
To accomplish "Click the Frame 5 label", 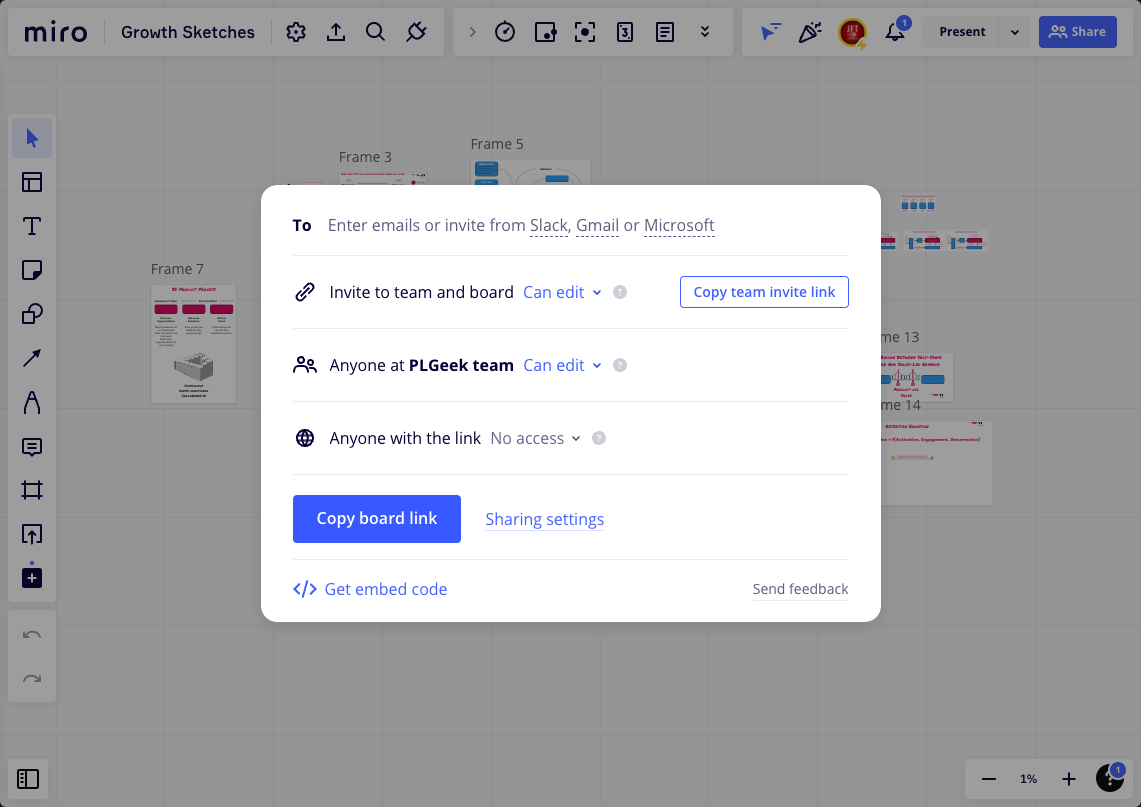I will pyautogui.click(x=497, y=144).
